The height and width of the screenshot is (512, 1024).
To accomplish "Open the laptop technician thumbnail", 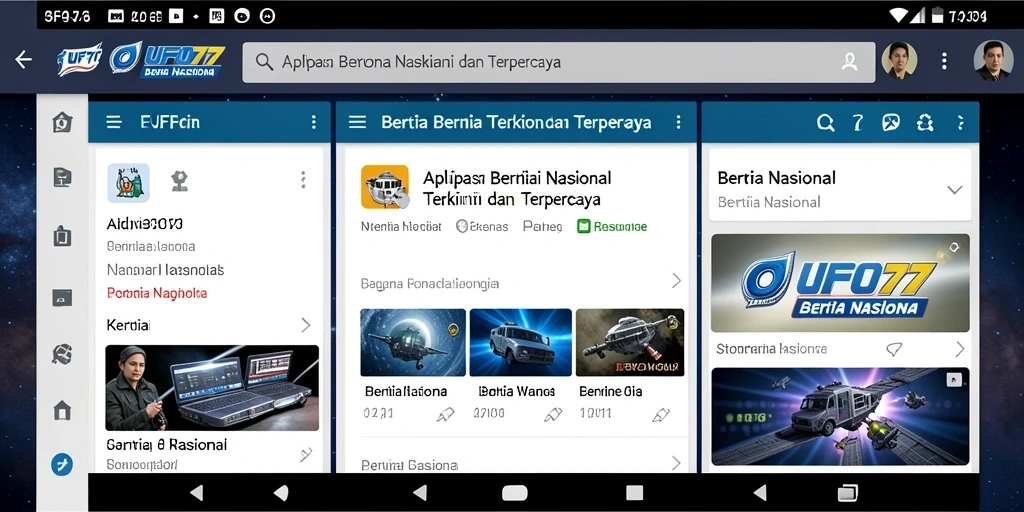I will pyautogui.click(x=212, y=388).
